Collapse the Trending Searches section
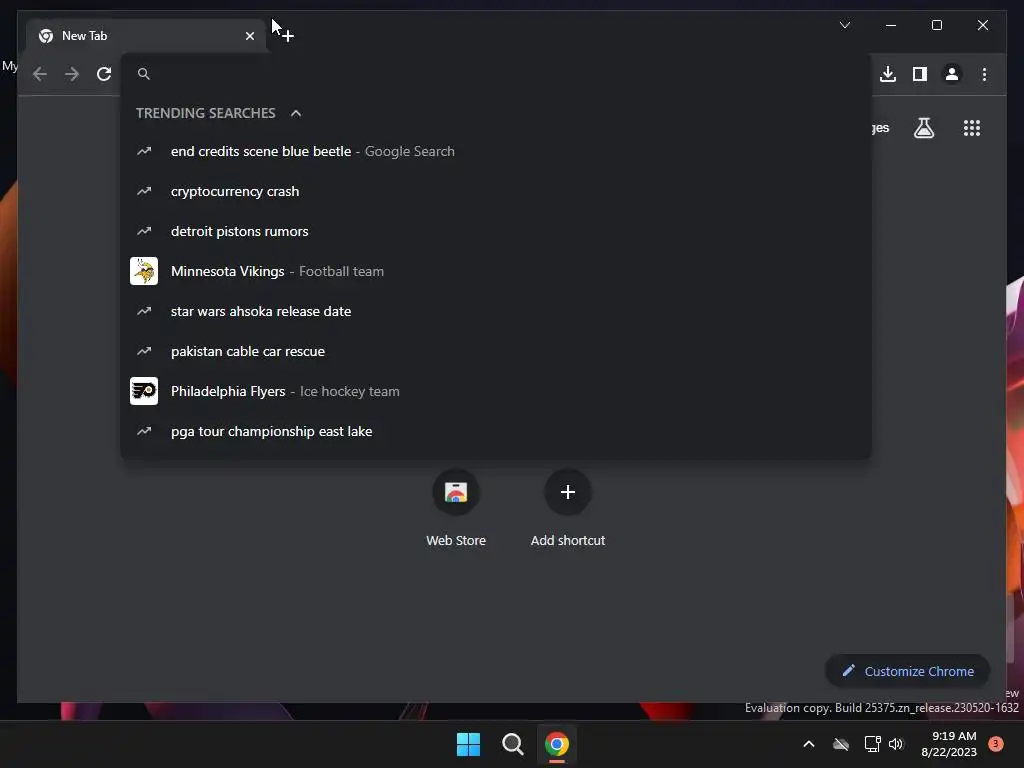 coord(296,113)
